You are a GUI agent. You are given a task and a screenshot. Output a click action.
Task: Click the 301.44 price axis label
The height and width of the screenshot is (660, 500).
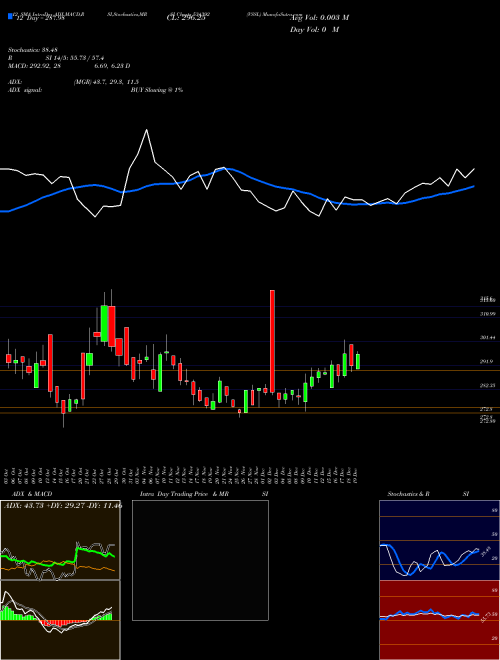[489, 338]
